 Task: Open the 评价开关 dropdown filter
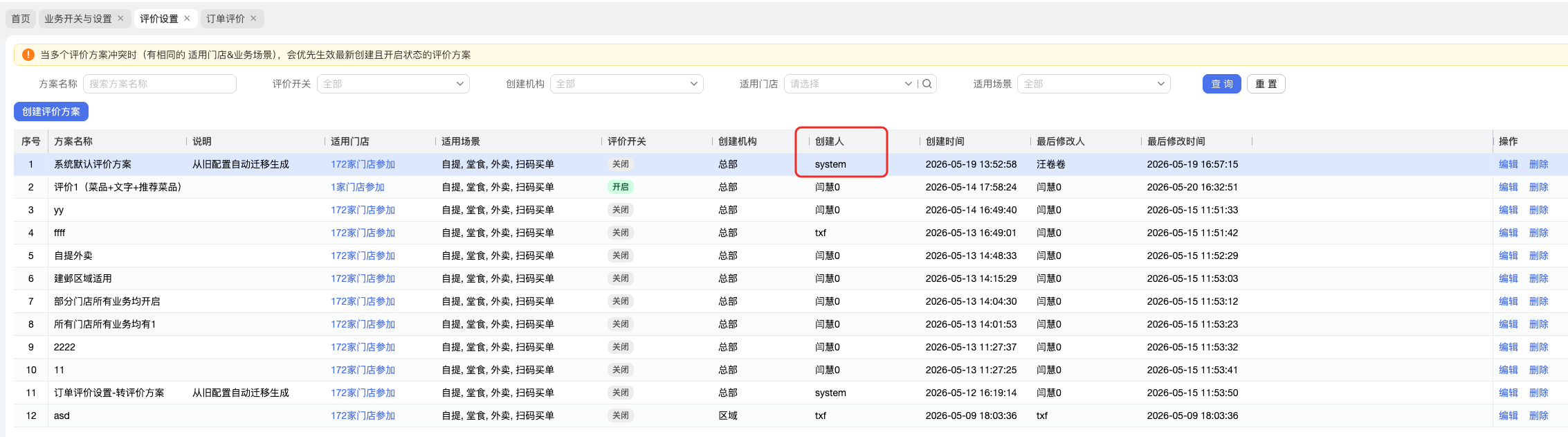[393, 84]
